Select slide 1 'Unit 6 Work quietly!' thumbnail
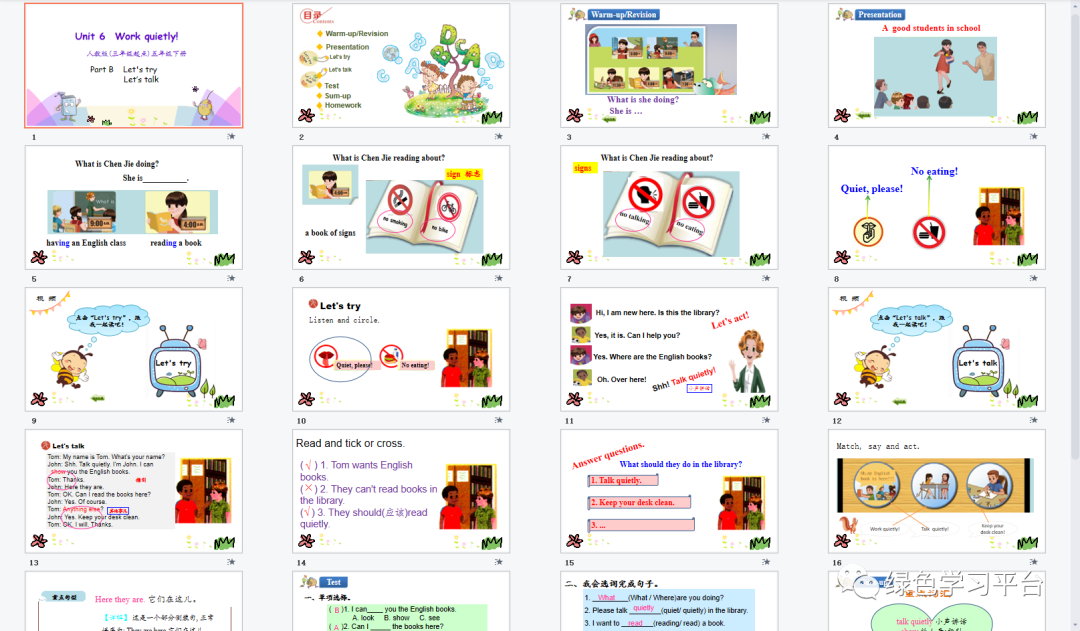This screenshot has width=1080, height=631. coord(134,65)
